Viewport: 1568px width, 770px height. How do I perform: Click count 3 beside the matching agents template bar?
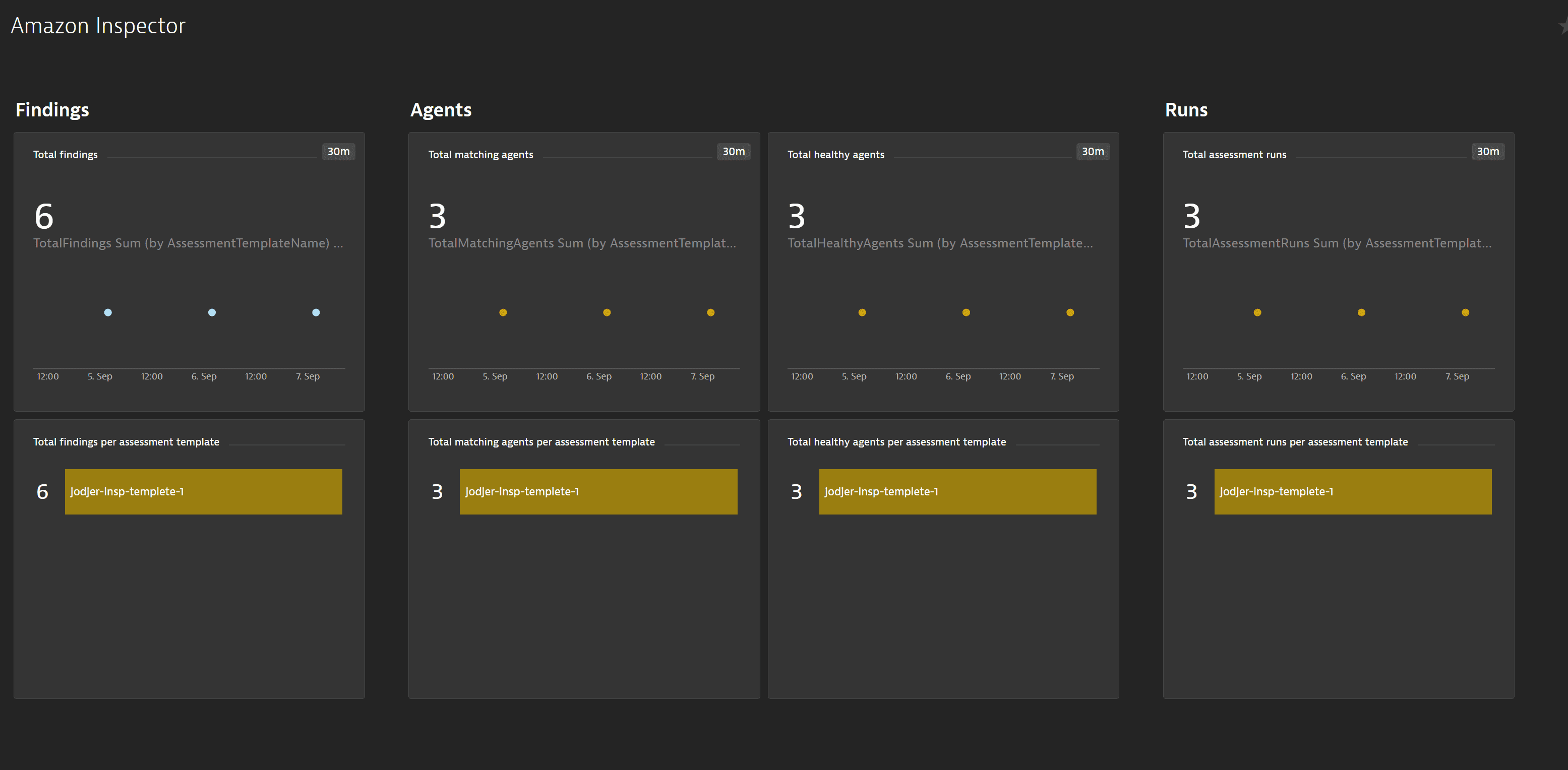[x=437, y=491]
